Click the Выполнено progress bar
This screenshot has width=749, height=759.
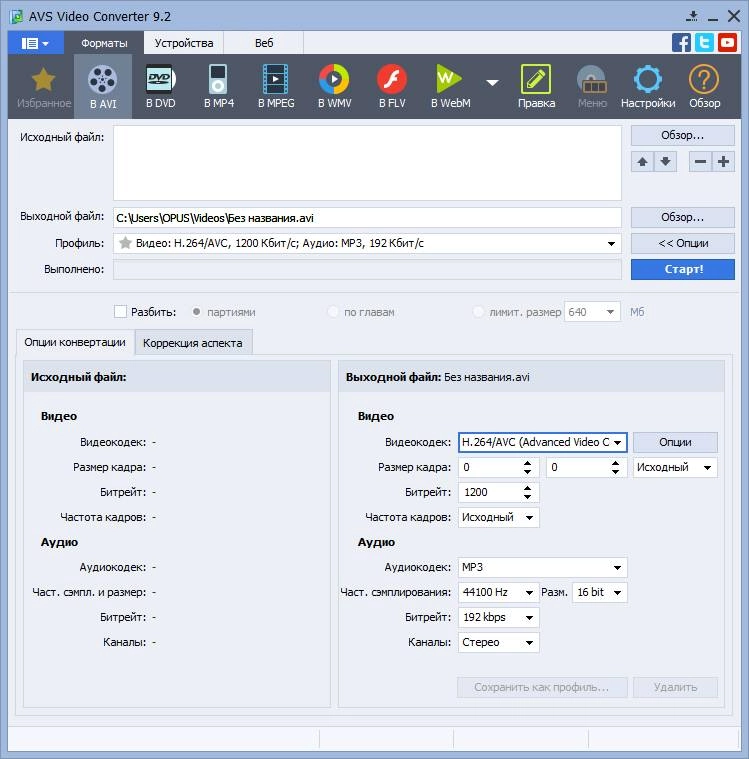click(367, 270)
